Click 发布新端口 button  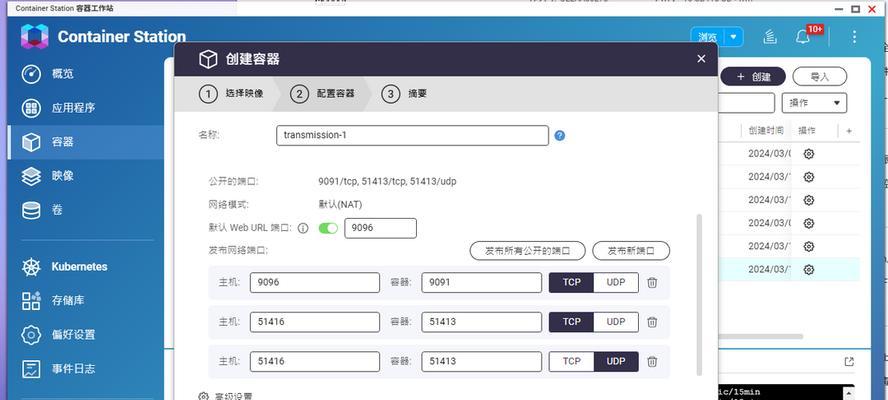631,250
